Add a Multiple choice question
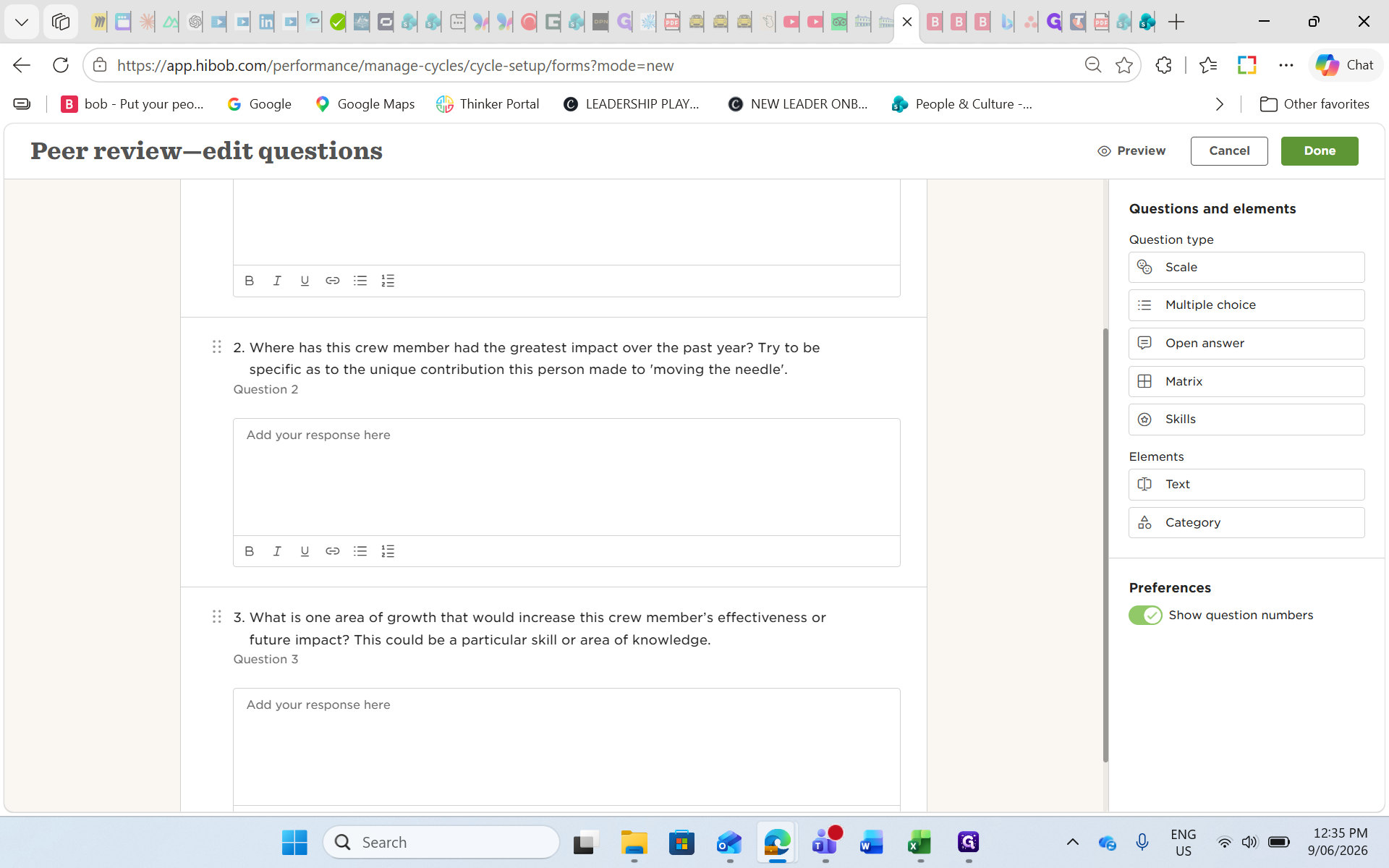Viewport: 1389px width, 868px height. (x=1246, y=305)
